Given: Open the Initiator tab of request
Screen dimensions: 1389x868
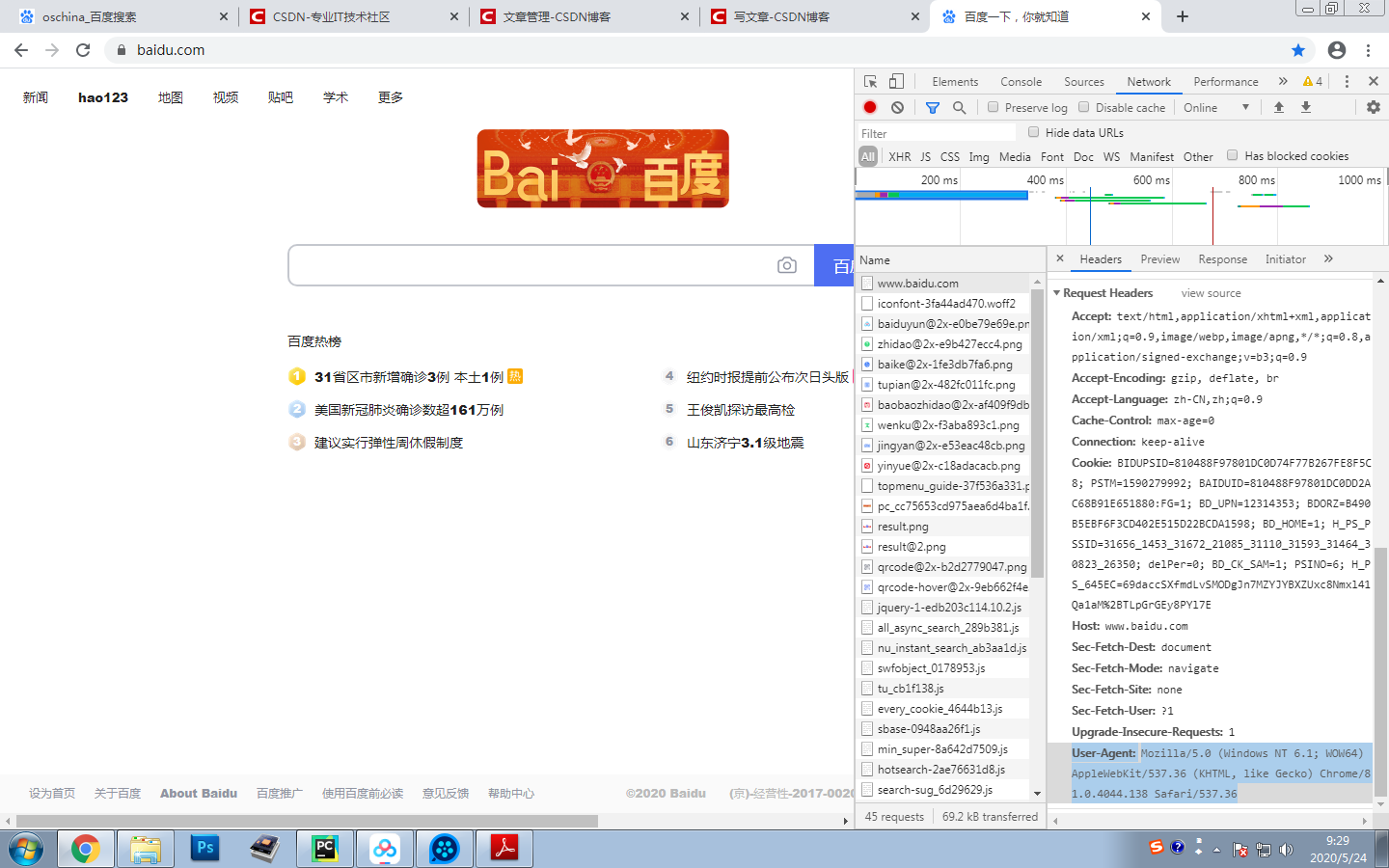Looking at the screenshot, I should 1286,259.
